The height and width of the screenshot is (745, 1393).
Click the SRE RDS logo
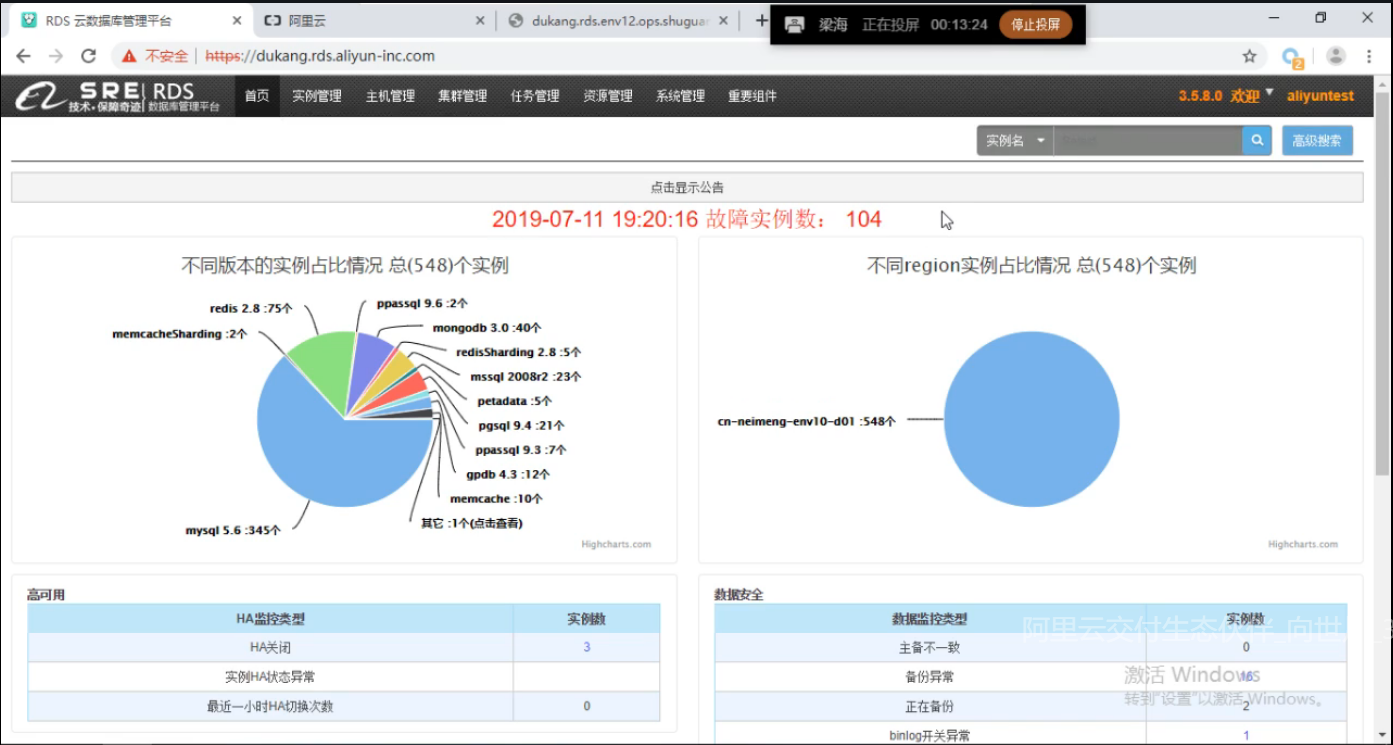click(119, 97)
